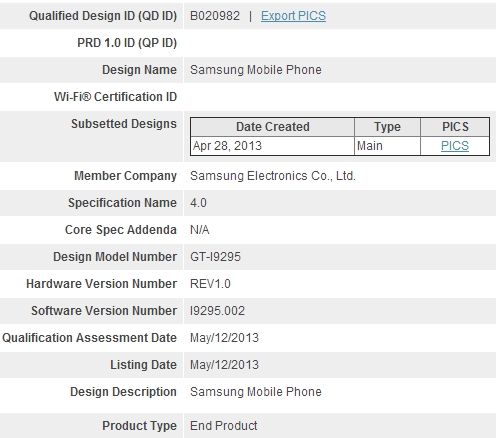Click the Qualification Assessment Date label
496x438 pixels.
[89, 338]
